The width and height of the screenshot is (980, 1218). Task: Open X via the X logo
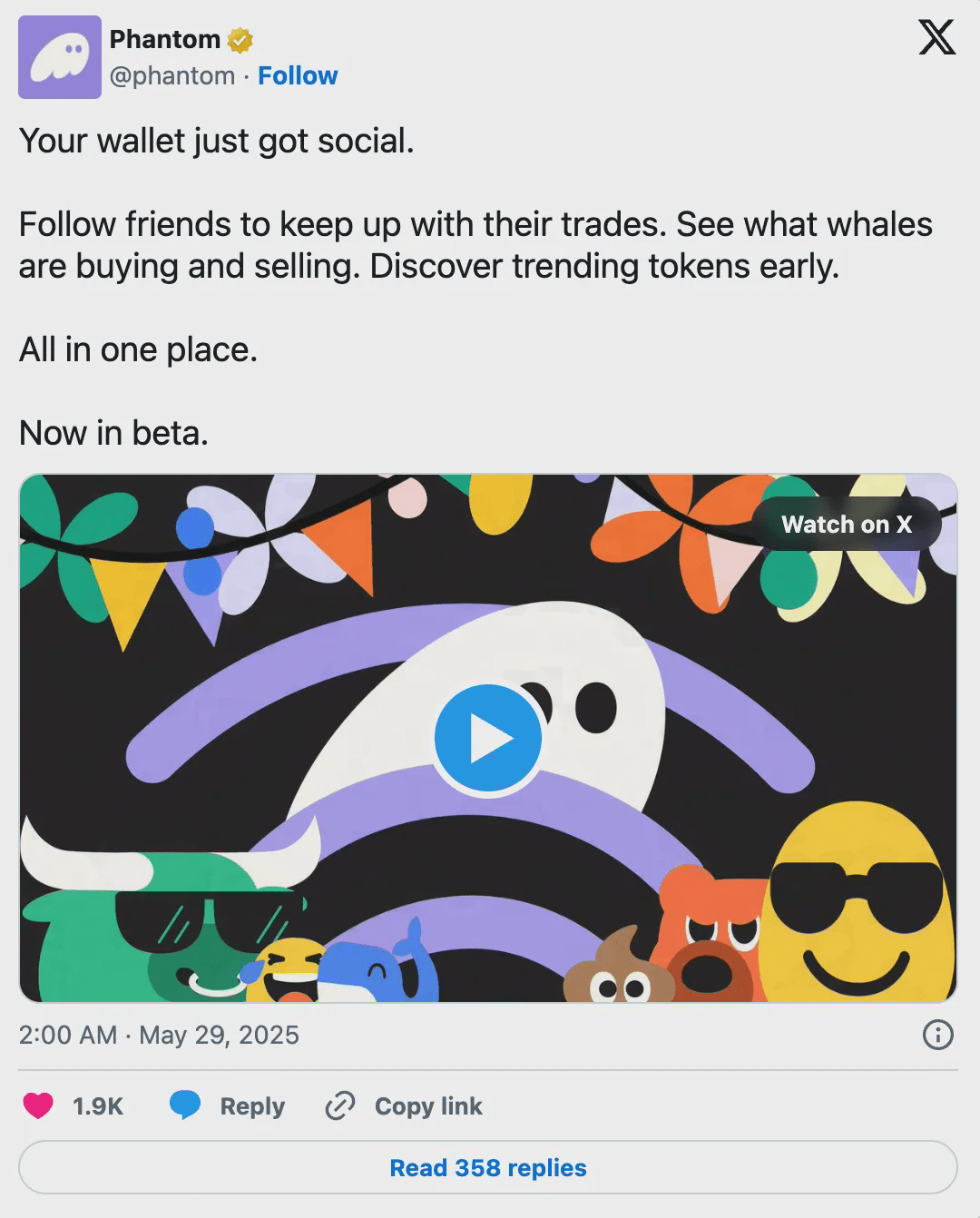(x=936, y=38)
